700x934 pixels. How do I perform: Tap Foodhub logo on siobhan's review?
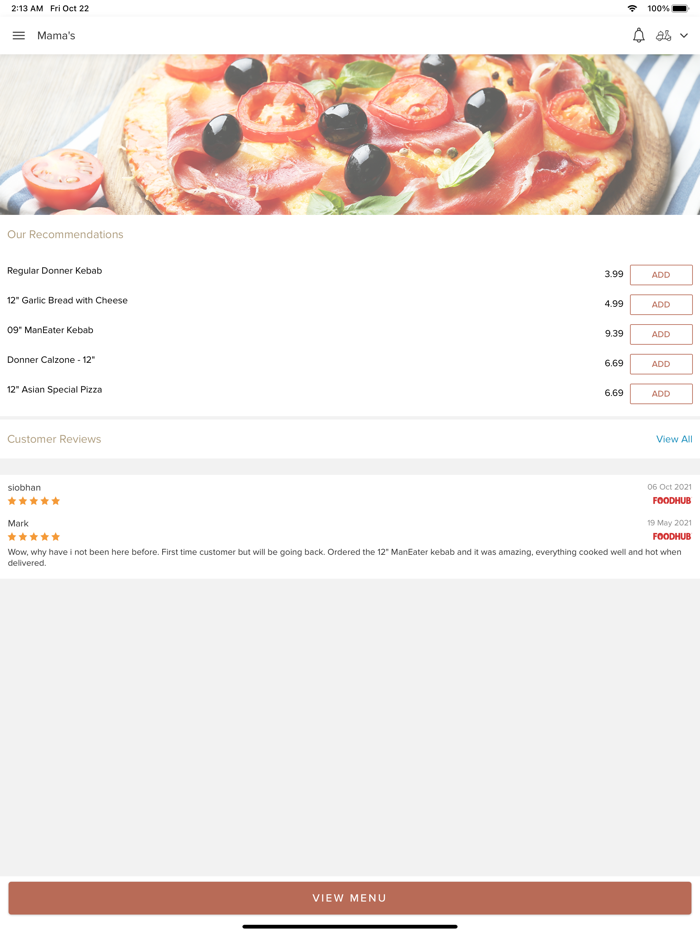click(x=671, y=501)
